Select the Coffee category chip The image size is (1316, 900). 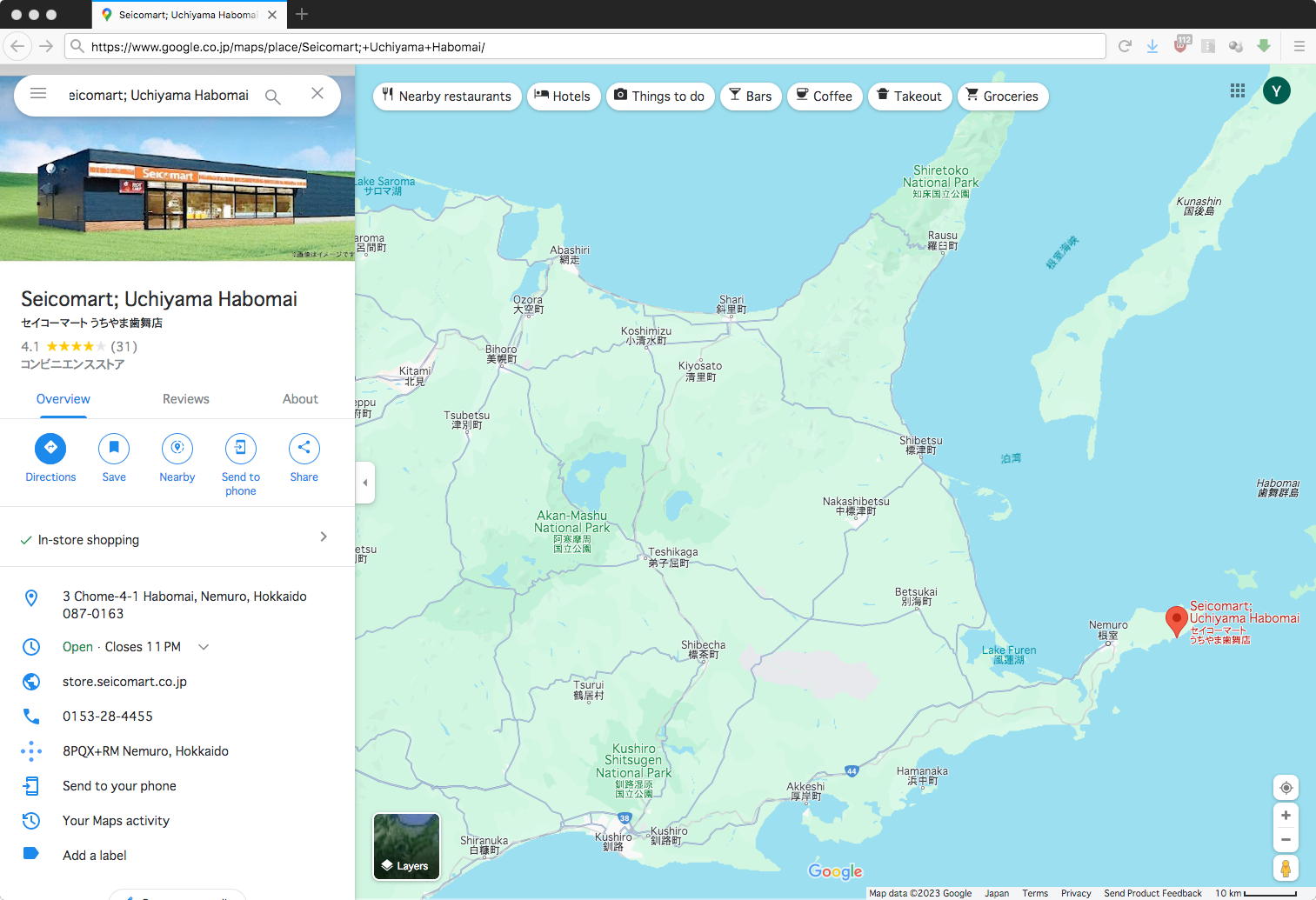[825, 97]
